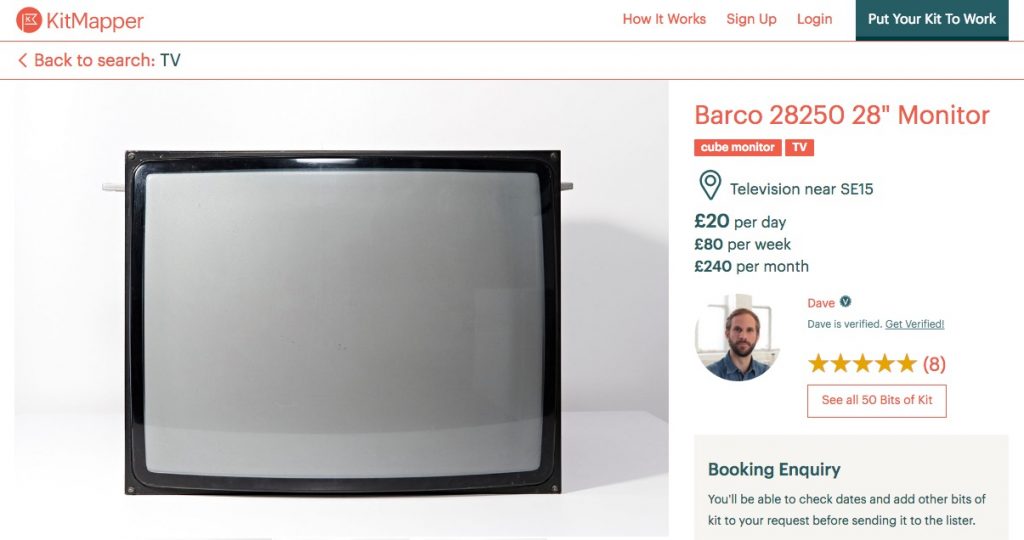Click Dave's verified badge icon
This screenshot has height=540, width=1024.
845,302
